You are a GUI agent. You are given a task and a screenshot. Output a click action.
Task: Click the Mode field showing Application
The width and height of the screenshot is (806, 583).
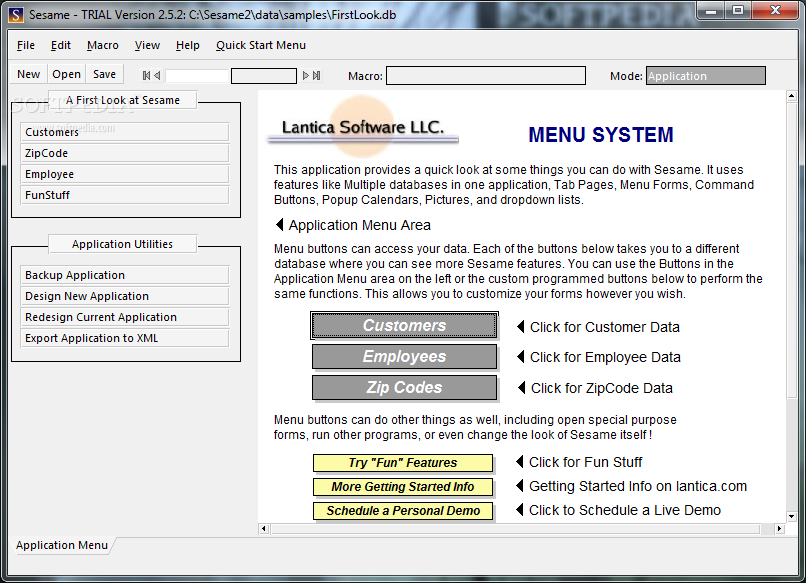point(706,76)
